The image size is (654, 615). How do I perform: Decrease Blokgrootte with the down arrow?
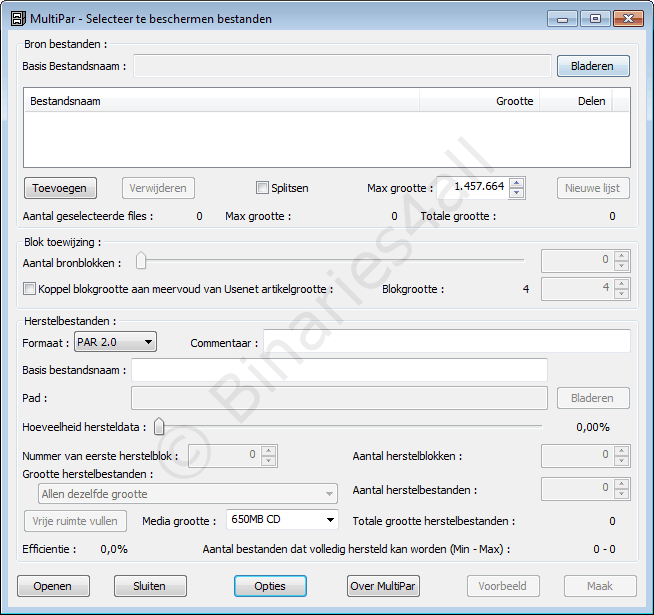point(621,294)
